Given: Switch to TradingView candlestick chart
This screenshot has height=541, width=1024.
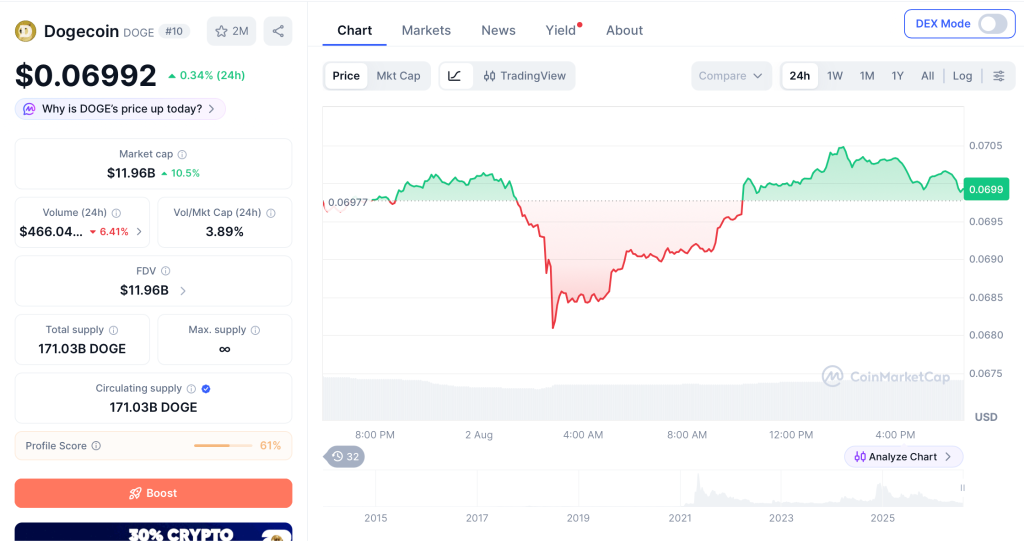Looking at the screenshot, I should 524,76.
